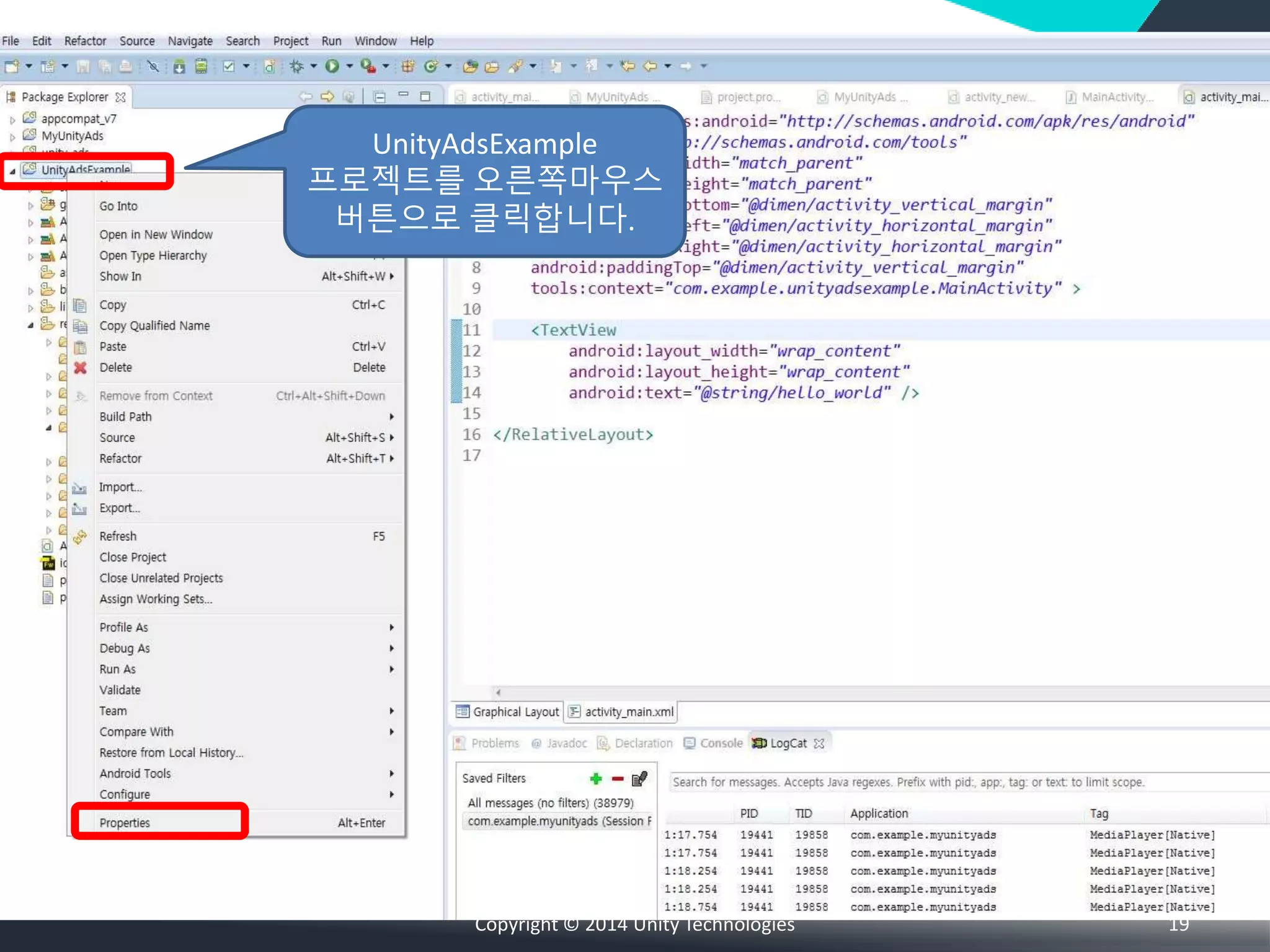Add a new LogCat filter with green plus
This screenshot has width=1270, height=952.
(596, 778)
